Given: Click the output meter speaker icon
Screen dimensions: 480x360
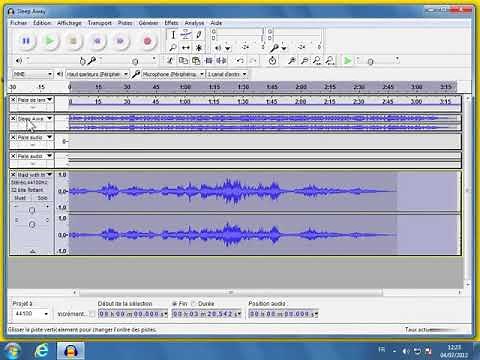Looking at the screenshot, I should [218, 48].
